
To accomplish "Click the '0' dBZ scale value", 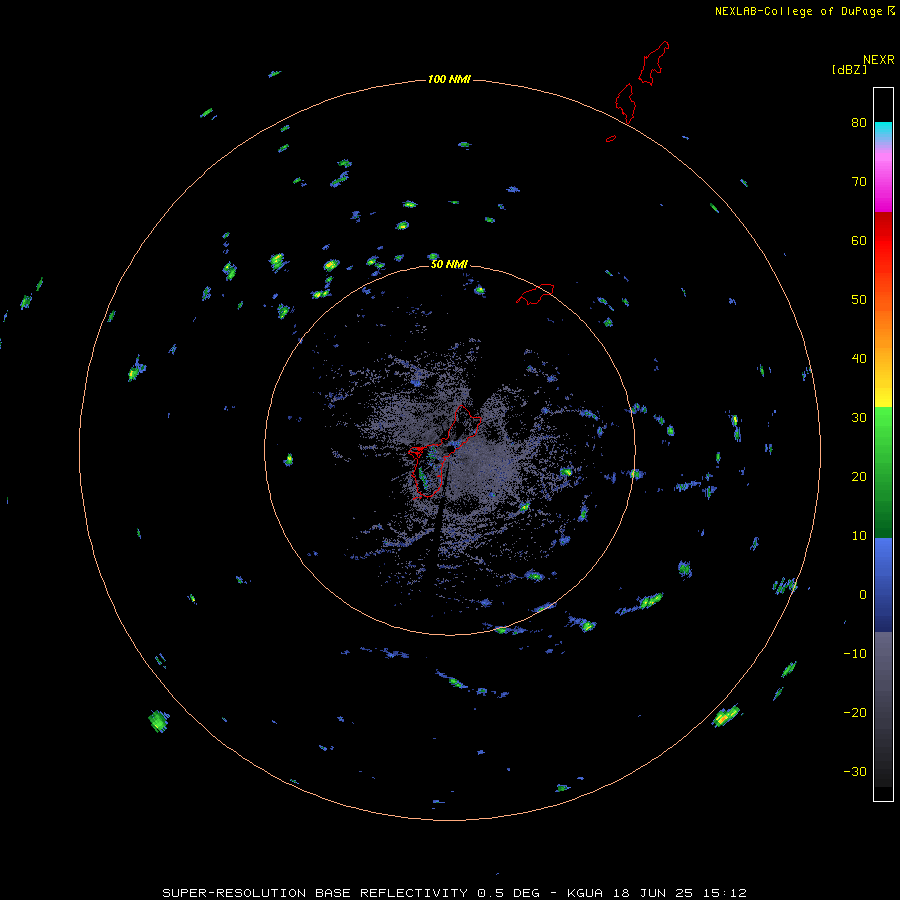I will click(863, 595).
